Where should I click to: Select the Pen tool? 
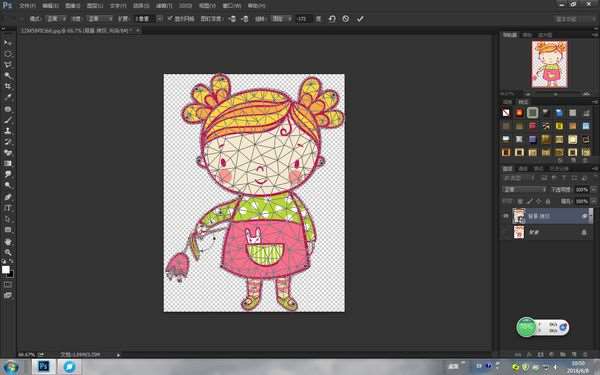pyautogui.click(x=7, y=197)
